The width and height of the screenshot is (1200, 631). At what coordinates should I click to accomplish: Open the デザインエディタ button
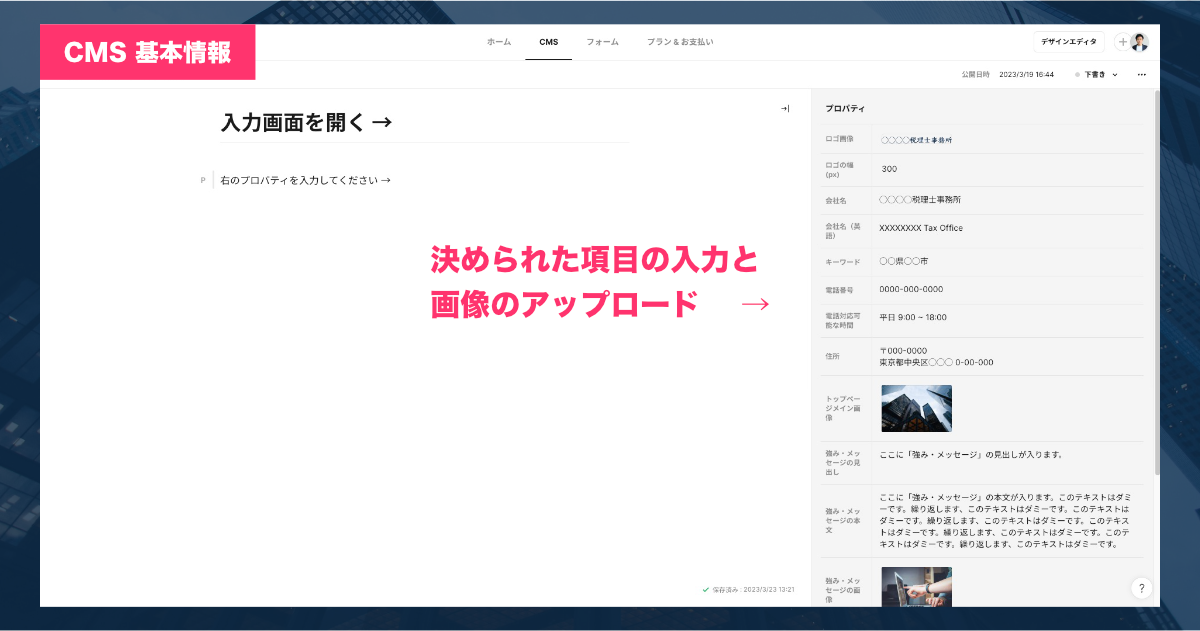tap(1069, 42)
